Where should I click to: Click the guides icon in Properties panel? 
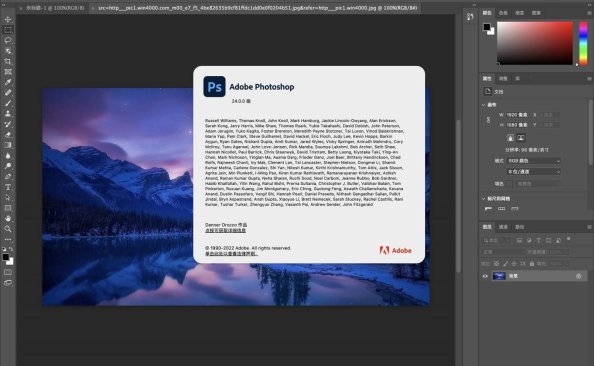click(x=514, y=209)
